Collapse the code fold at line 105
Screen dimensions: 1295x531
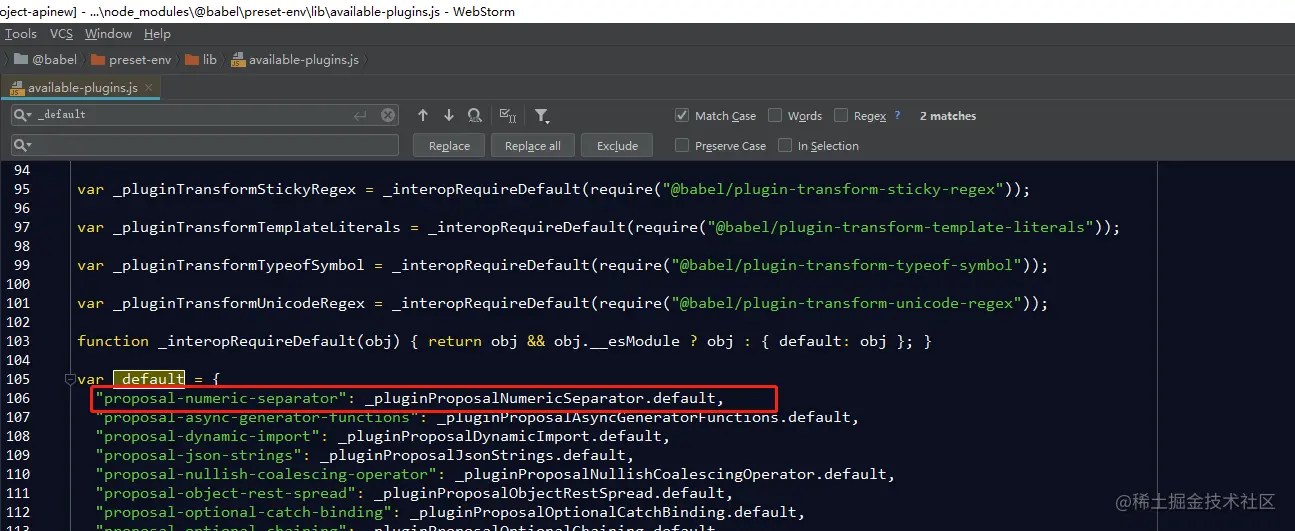pyautogui.click(x=70, y=380)
